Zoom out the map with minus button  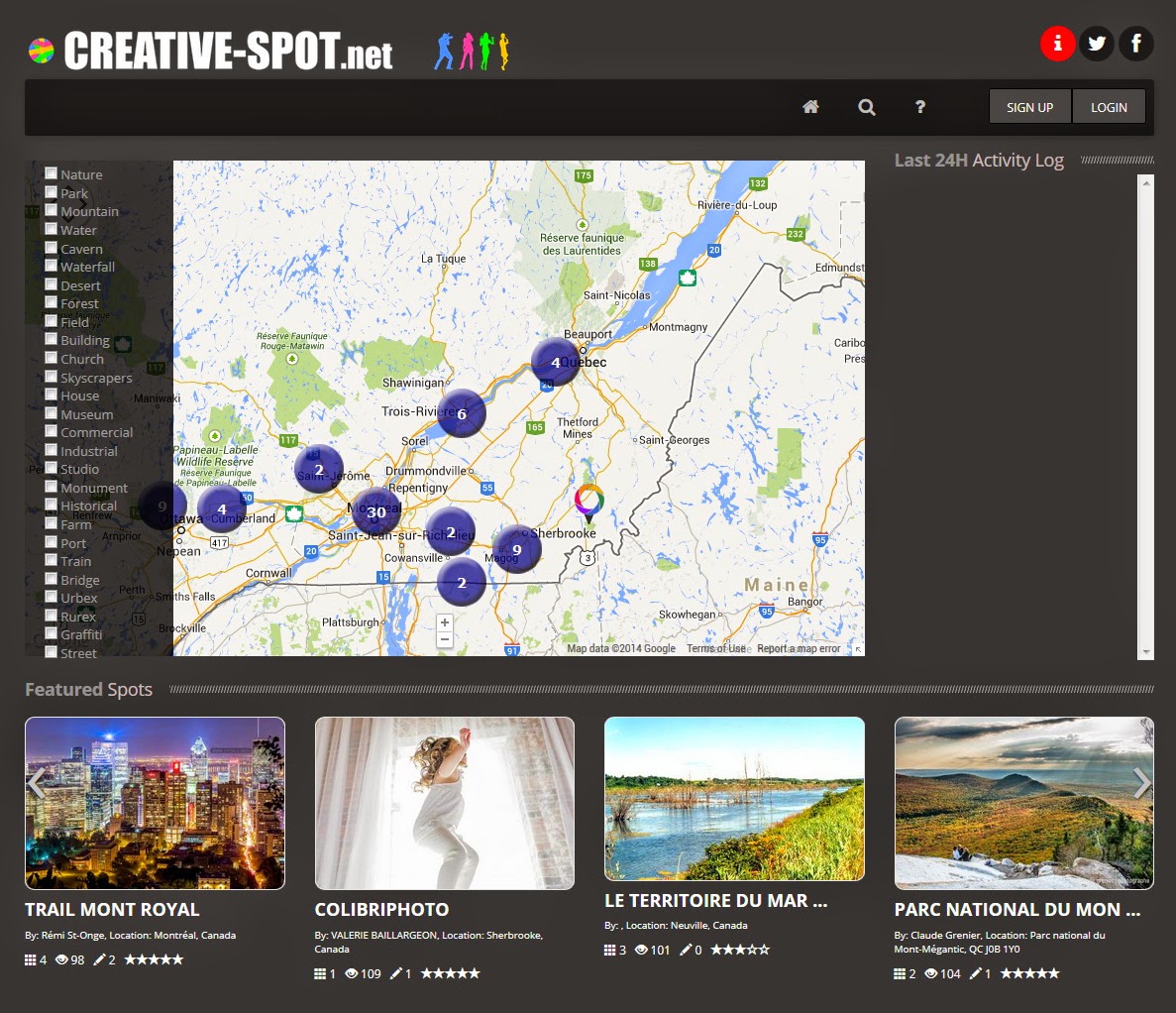coord(445,640)
